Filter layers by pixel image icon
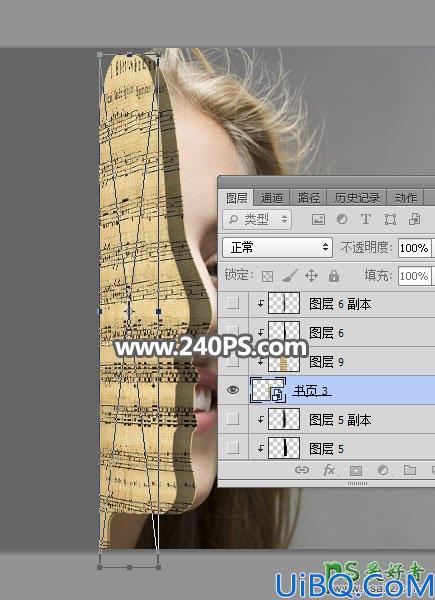This screenshot has width=435, height=600. point(318,219)
